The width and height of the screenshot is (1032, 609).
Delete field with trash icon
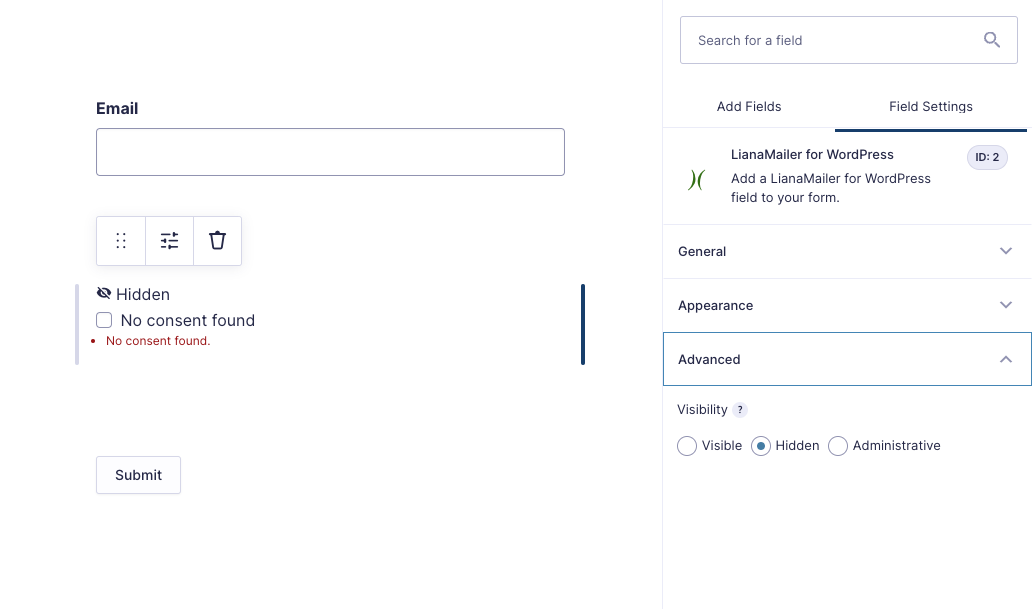tap(217, 241)
